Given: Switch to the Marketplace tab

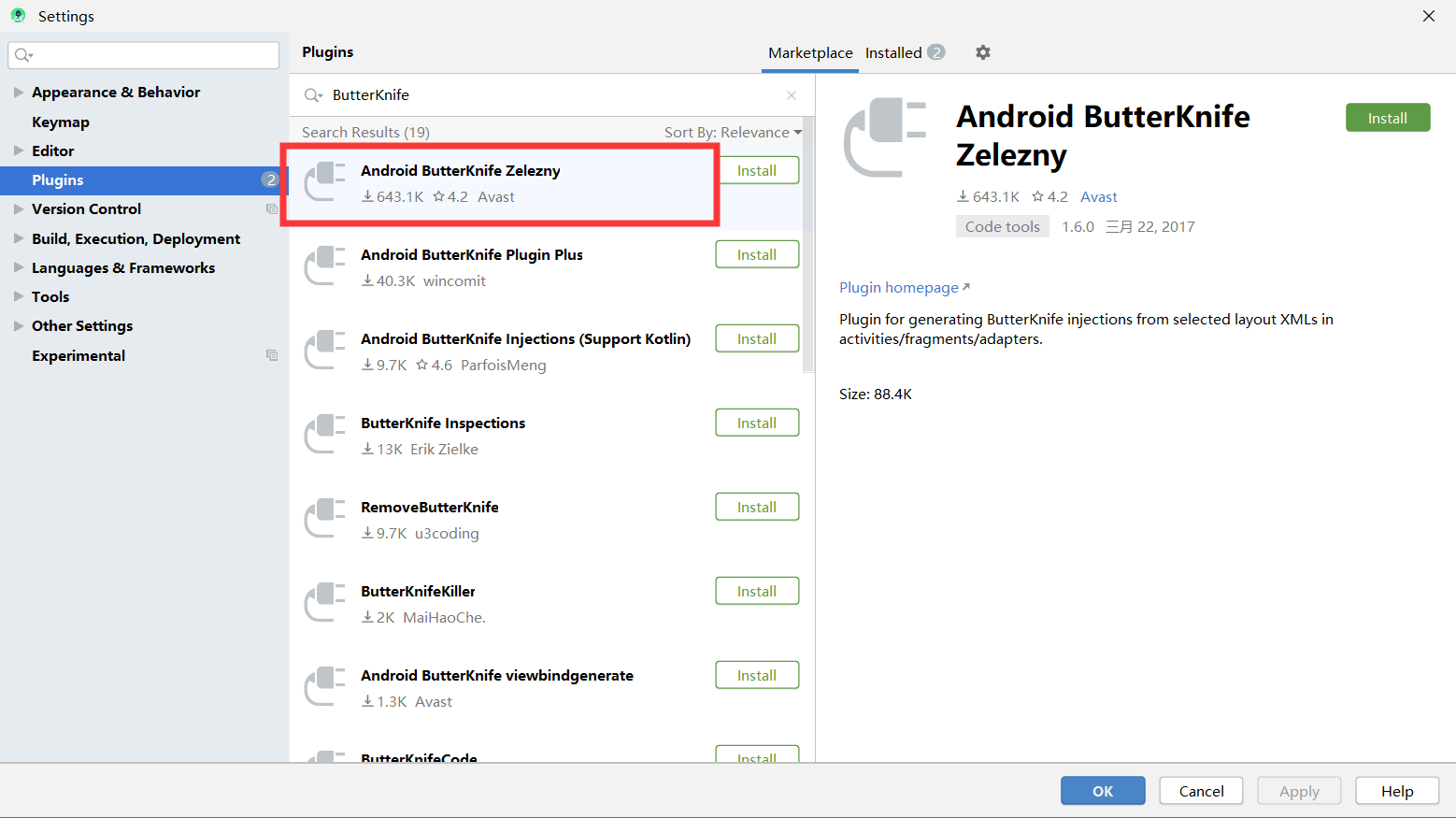Looking at the screenshot, I should coord(809,52).
